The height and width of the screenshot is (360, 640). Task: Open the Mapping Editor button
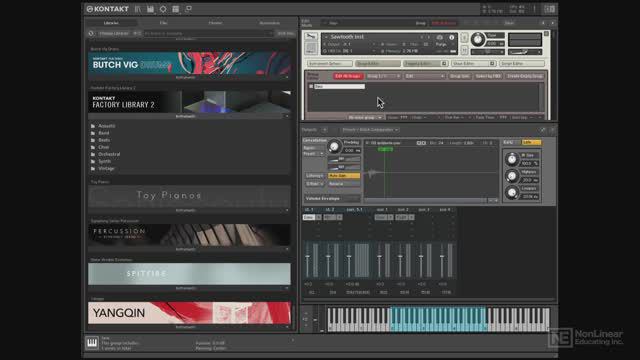coord(426,64)
